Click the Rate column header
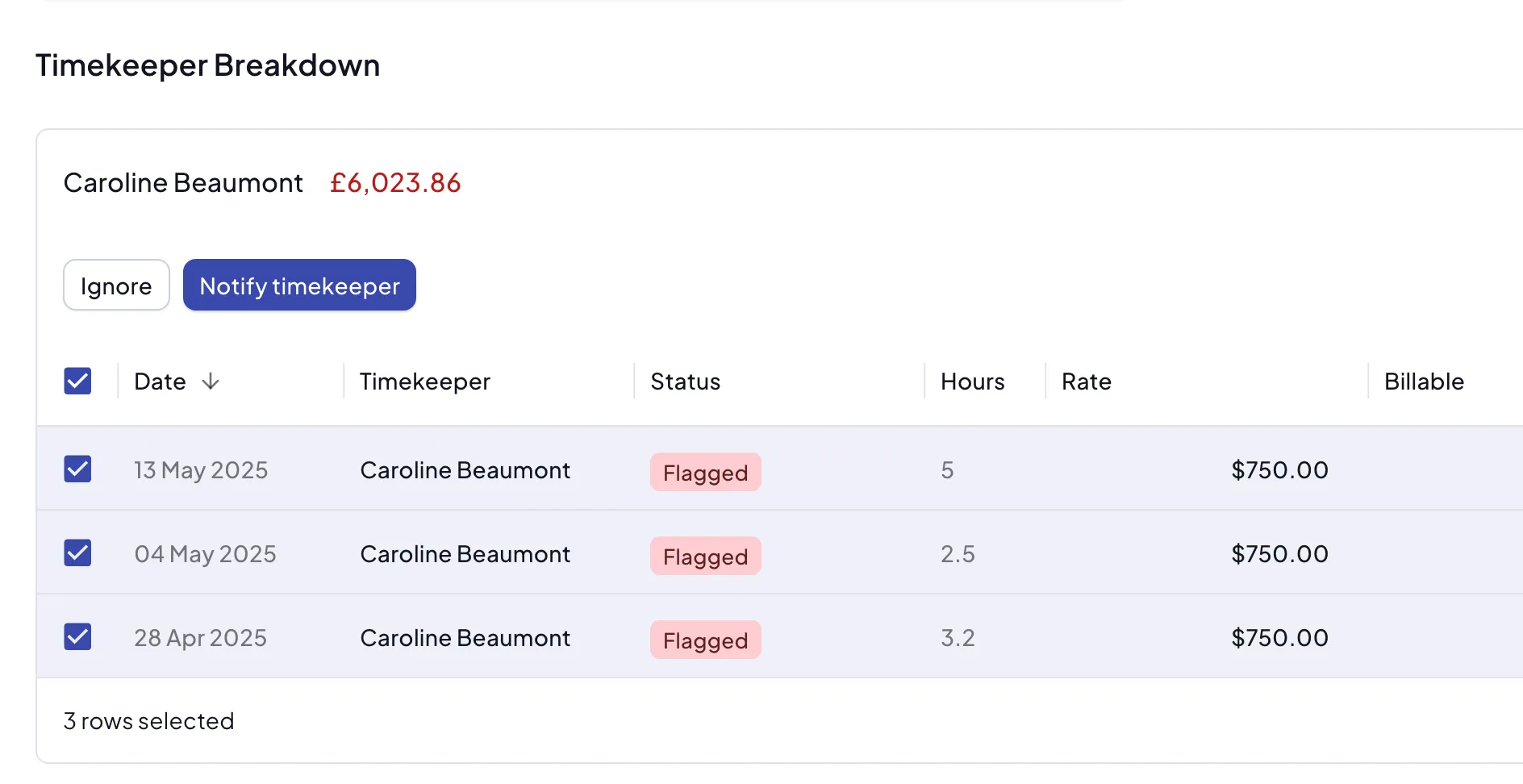1523x784 pixels. click(x=1086, y=381)
